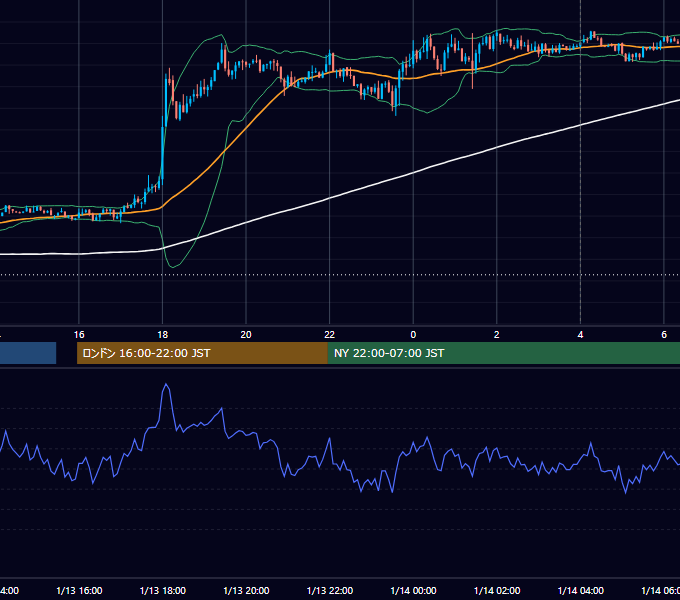Screen dimensions: 680x600
Task: Click the '2' hour label on the upper time axis
Action: (x=497, y=335)
